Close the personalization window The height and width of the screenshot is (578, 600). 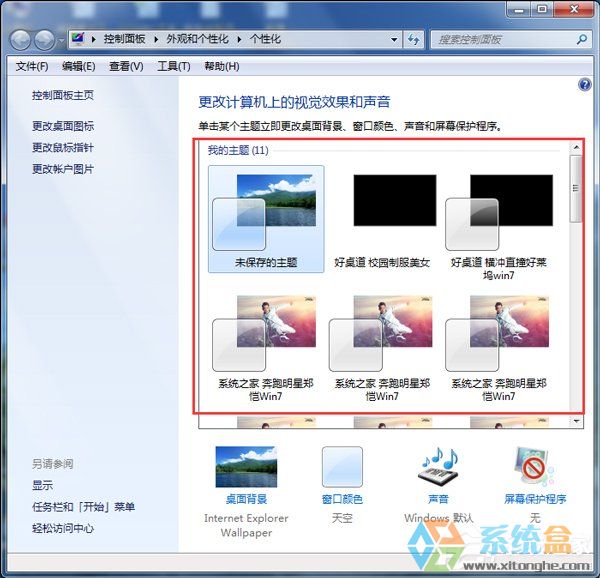coord(574,8)
